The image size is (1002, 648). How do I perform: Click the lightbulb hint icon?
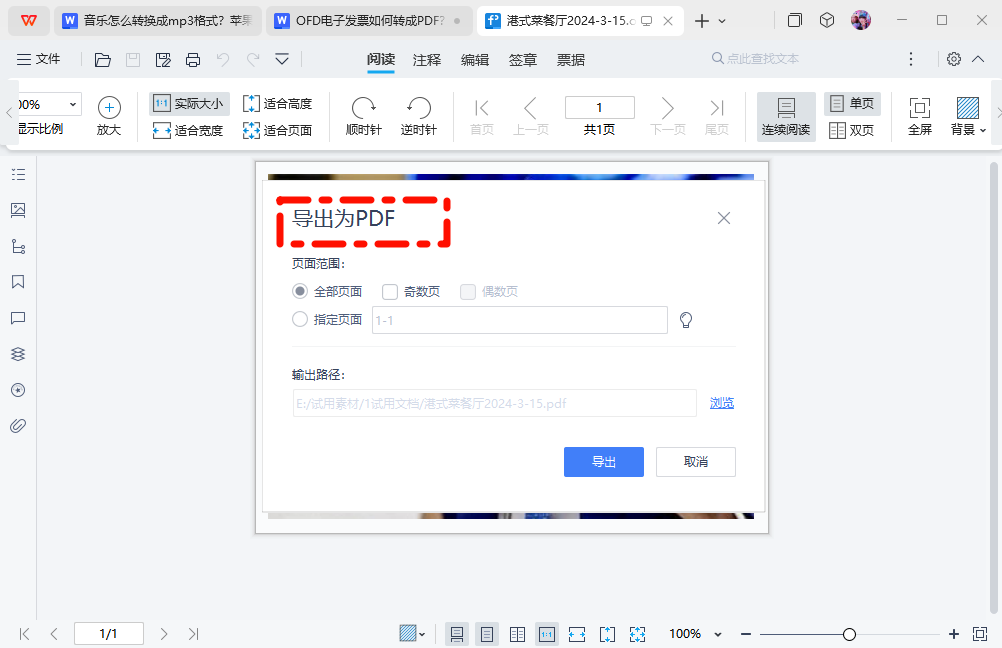point(686,320)
